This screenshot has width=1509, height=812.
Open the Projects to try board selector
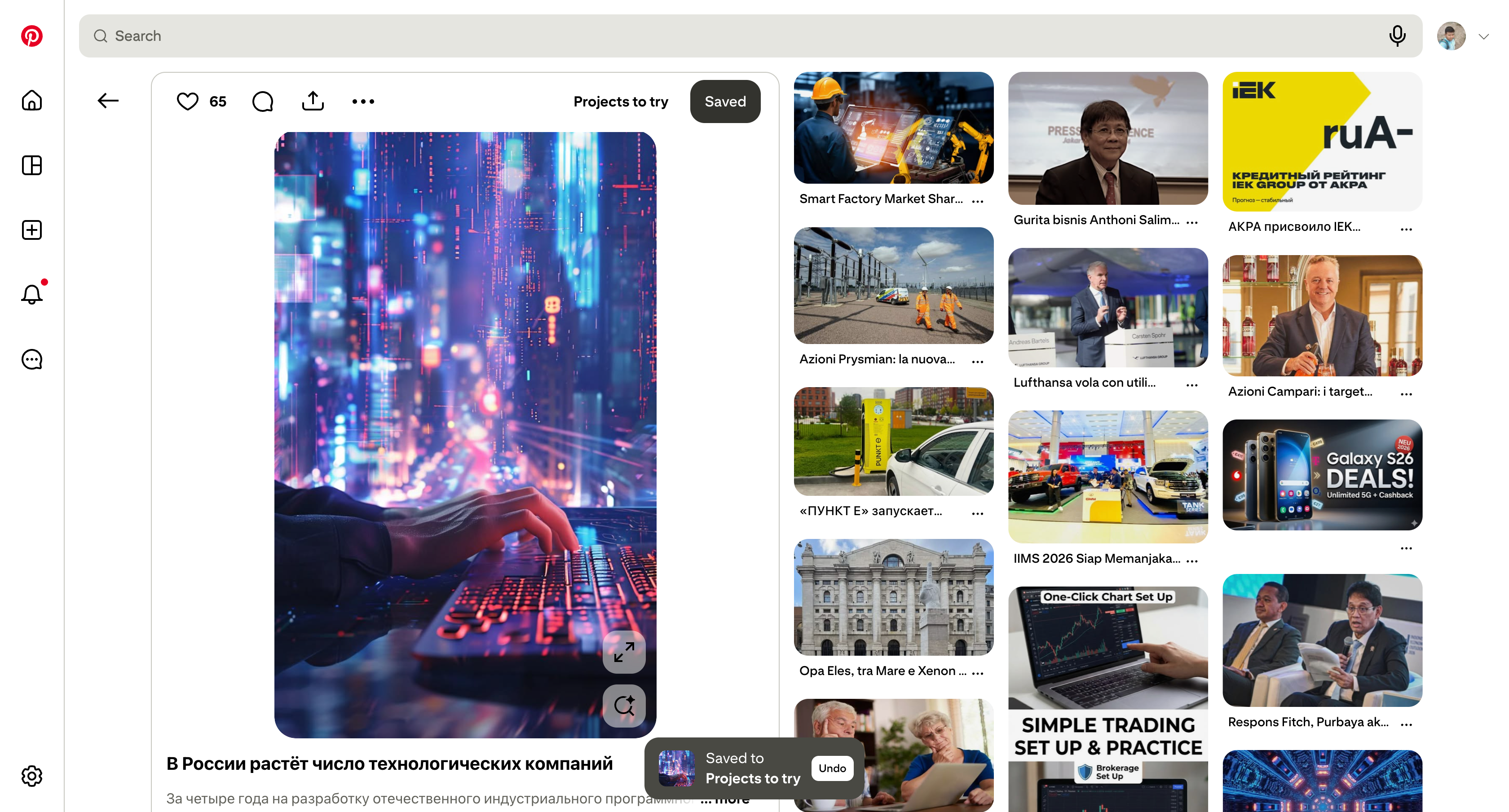click(621, 101)
